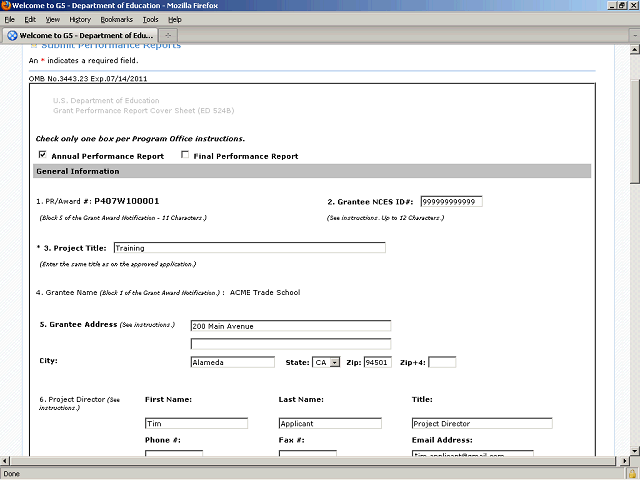Click the Done status bar text
Viewport: 640px width, 480px height.
click(11, 474)
